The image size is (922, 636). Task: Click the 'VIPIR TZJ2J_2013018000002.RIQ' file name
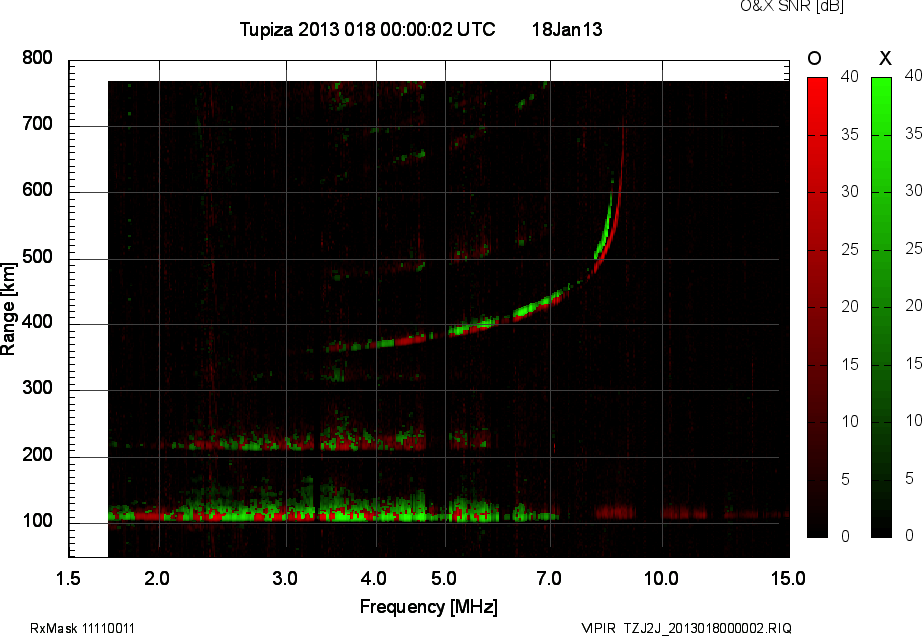(x=686, y=628)
